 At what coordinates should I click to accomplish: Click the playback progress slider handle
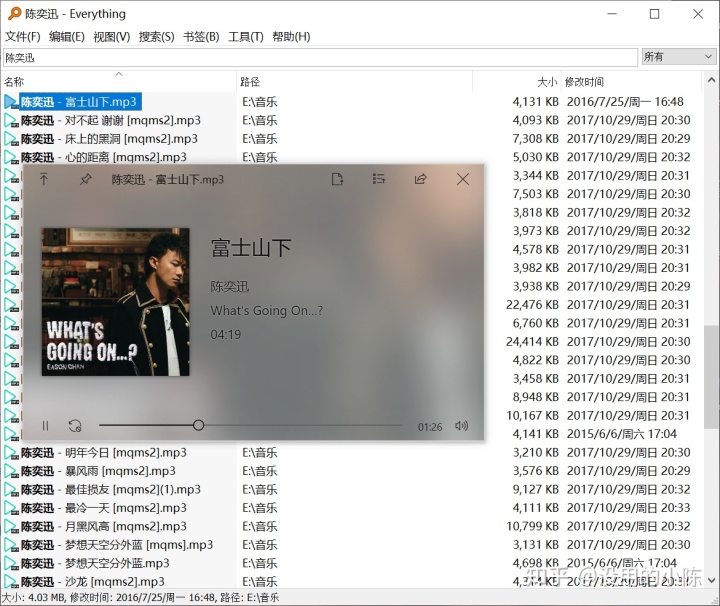pyautogui.click(x=198, y=425)
